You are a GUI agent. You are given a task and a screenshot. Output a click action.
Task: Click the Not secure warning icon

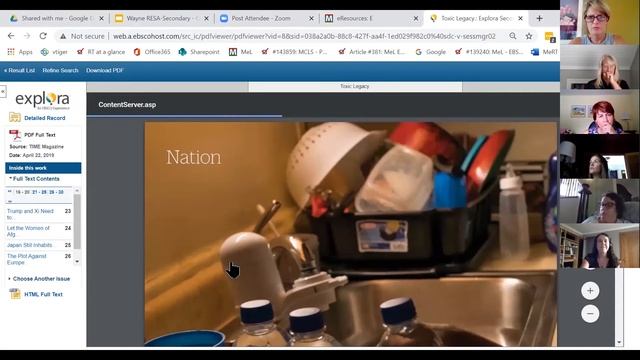pos(63,36)
